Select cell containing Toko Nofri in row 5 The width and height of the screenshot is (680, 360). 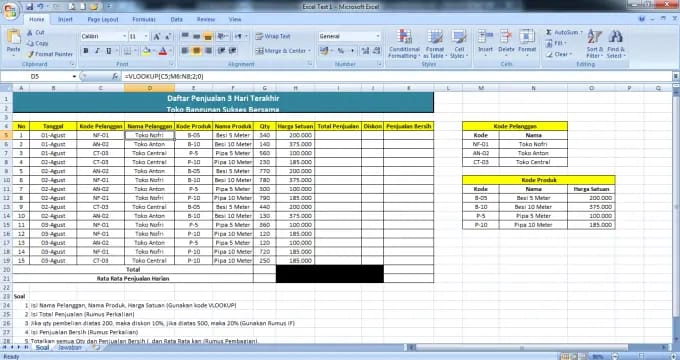pos(150,135)
